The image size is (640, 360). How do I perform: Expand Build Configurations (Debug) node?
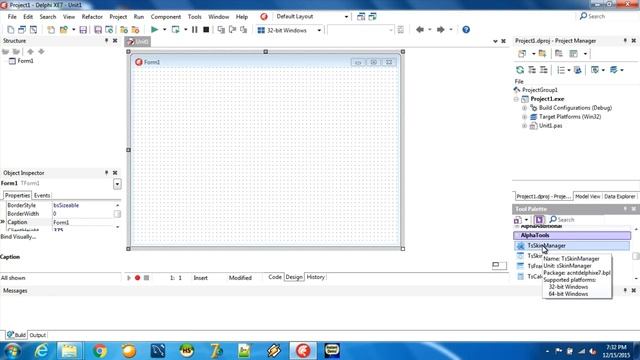tap(524, 108)
